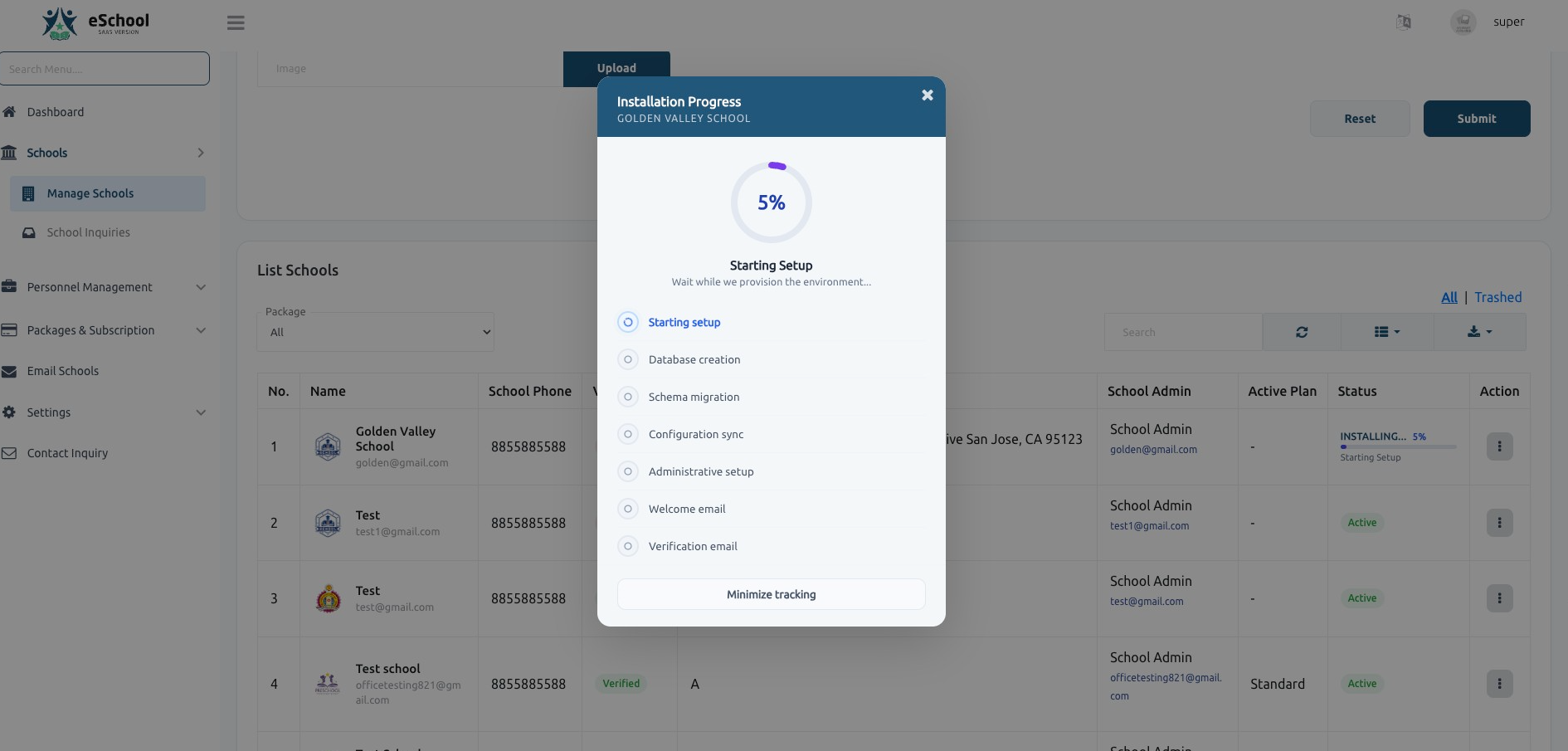Open the column visibility dropdown
This screenshot has height=751, width=1568.
coord(1387,332)
